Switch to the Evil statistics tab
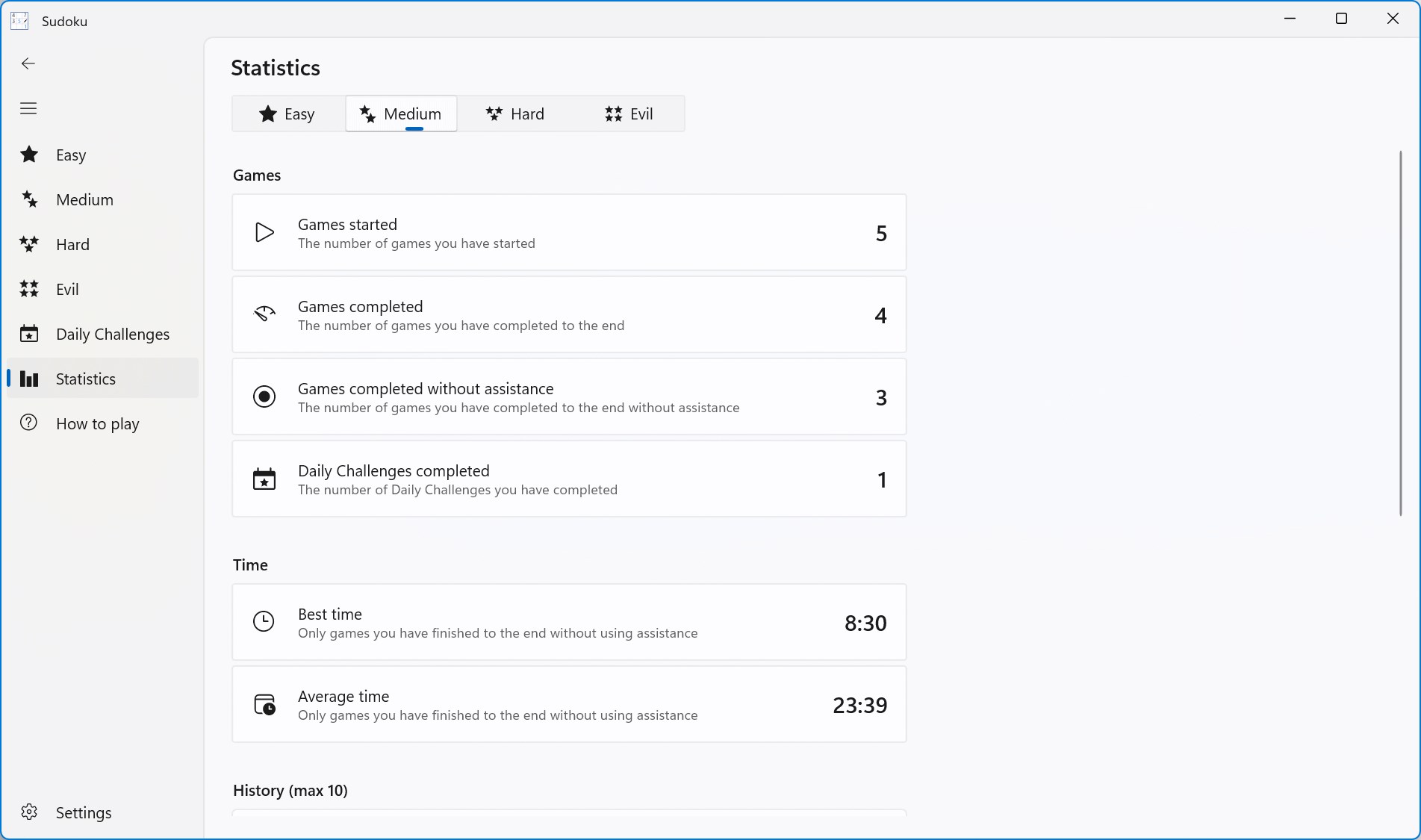Screen dimensions: 1421x840 (629, 113)
